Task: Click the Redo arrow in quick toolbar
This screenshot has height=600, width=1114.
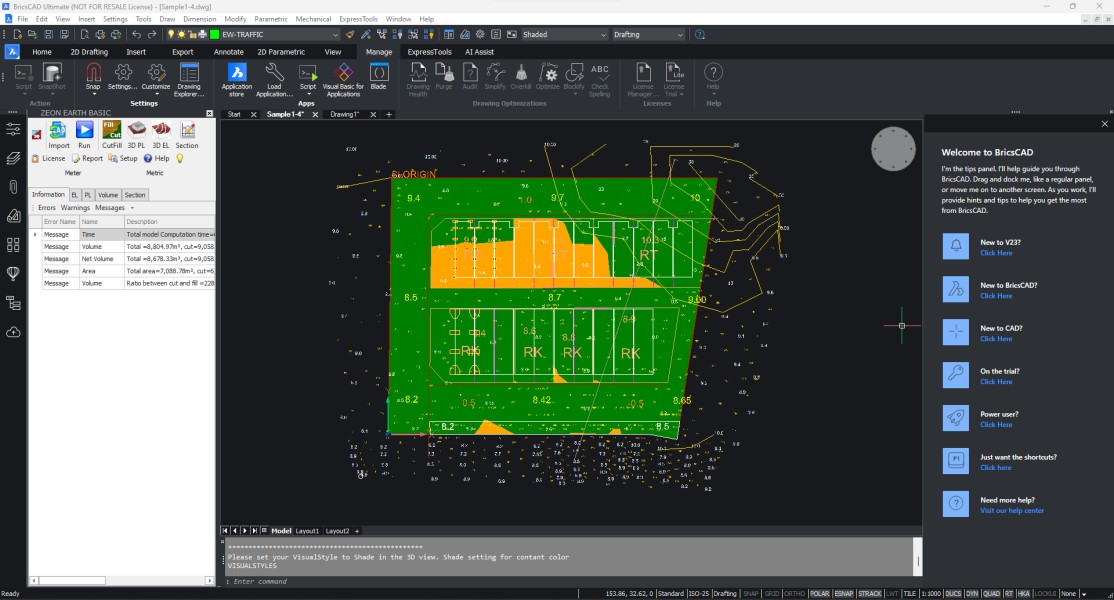Action: 152,34
